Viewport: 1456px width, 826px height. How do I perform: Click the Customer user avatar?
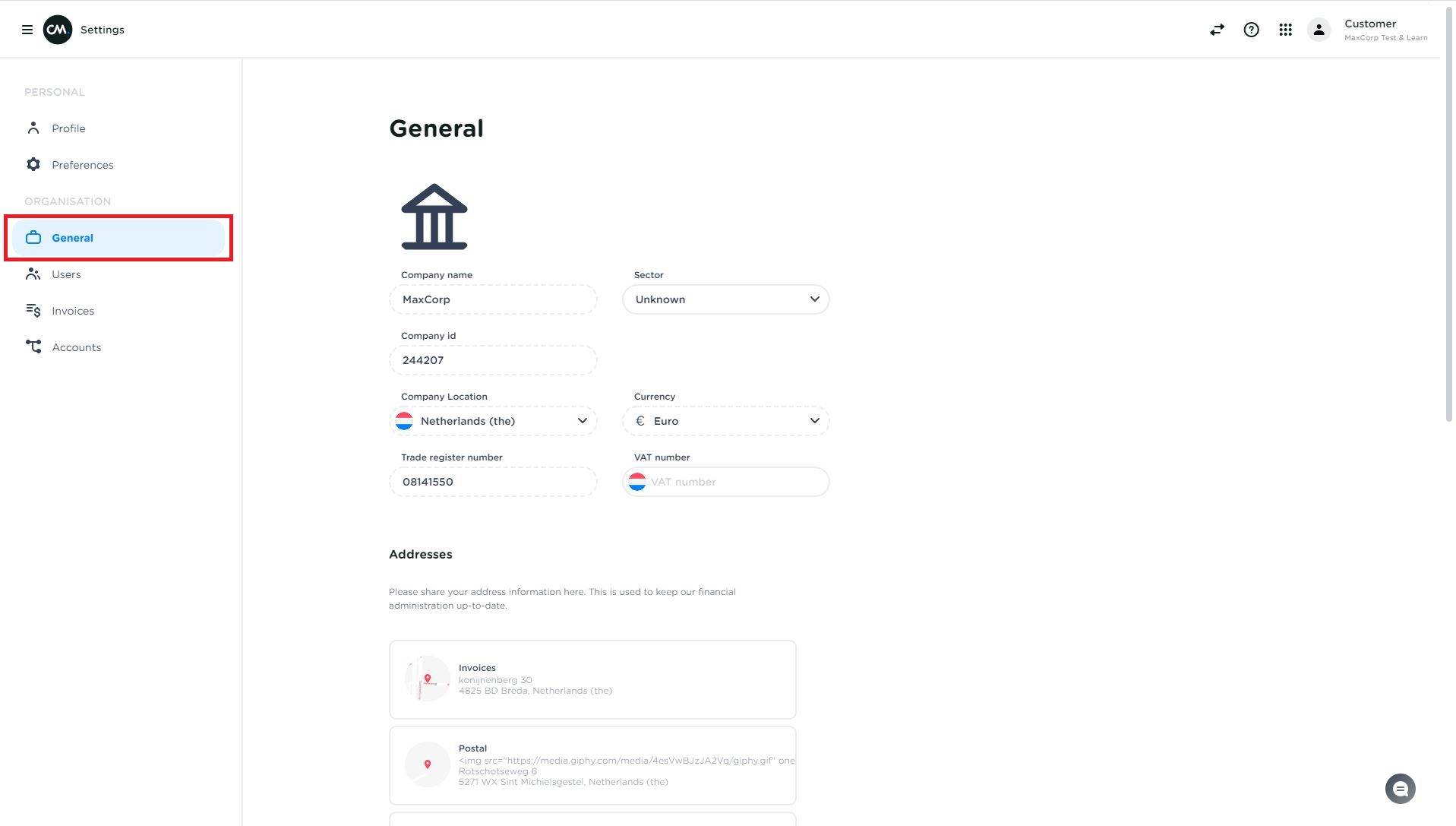click(x=1319, y=30)
